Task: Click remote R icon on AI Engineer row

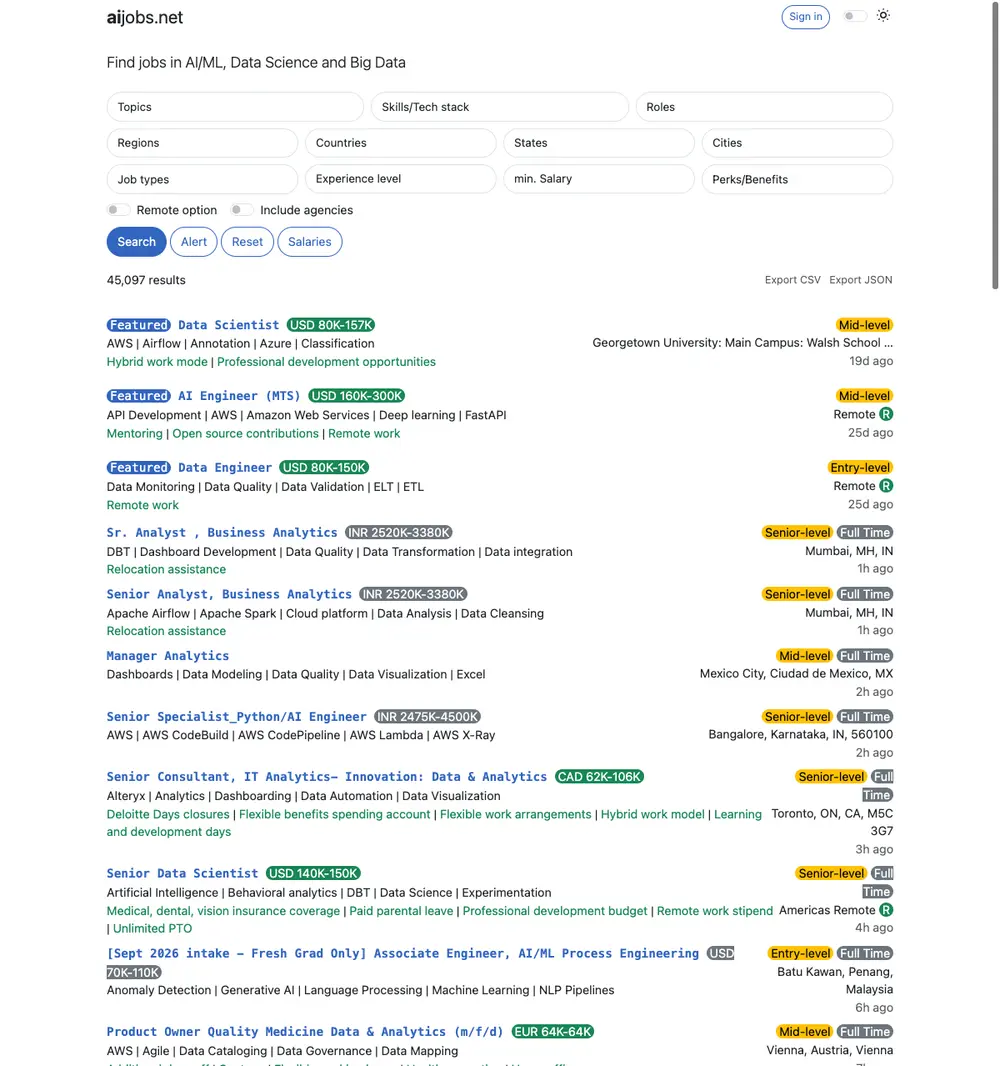Action: (x=886, y=414)
